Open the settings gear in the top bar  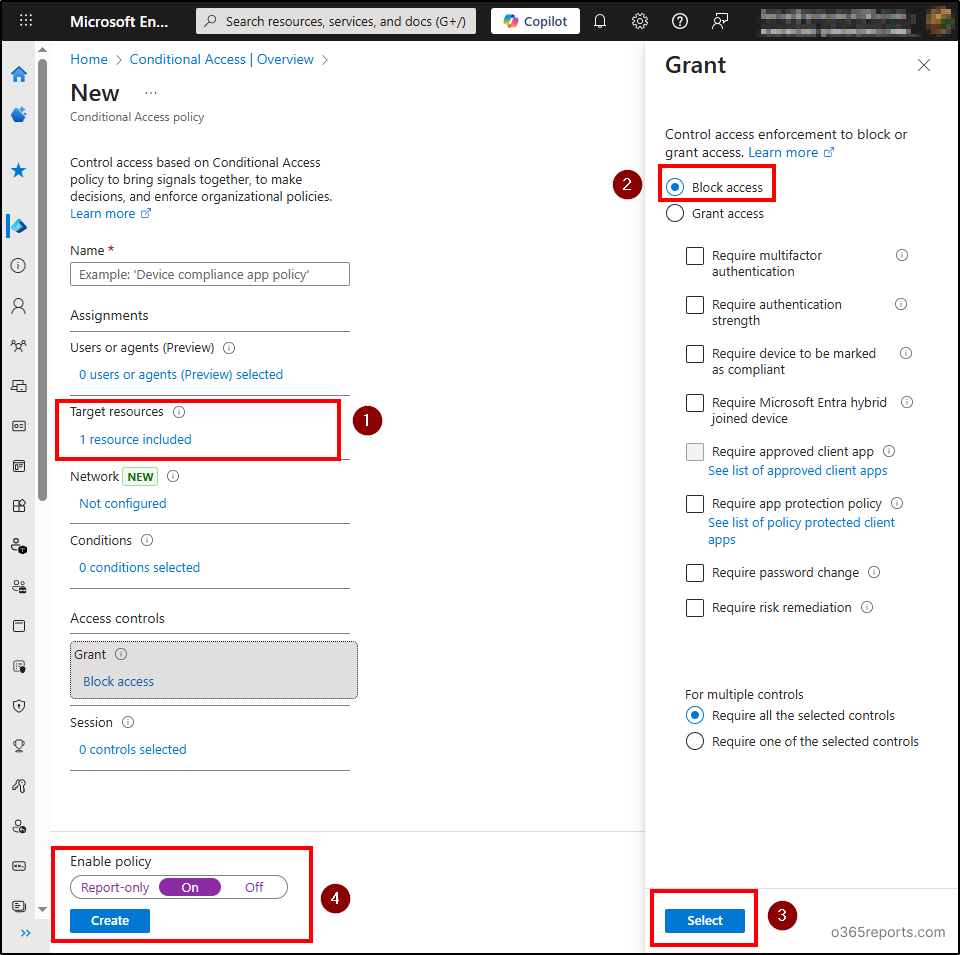639,21
